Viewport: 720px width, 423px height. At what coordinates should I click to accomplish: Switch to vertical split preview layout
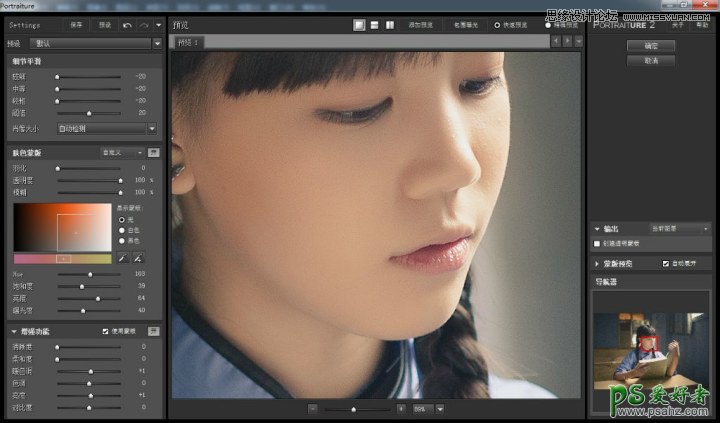click(389, 24)
